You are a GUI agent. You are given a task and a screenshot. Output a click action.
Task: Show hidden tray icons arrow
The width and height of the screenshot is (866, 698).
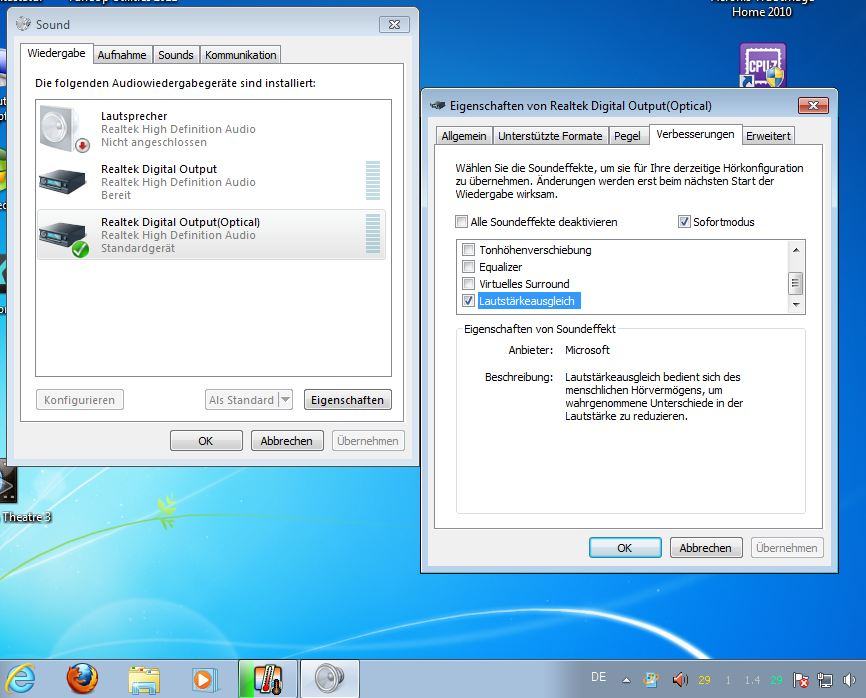coord(626,680)
